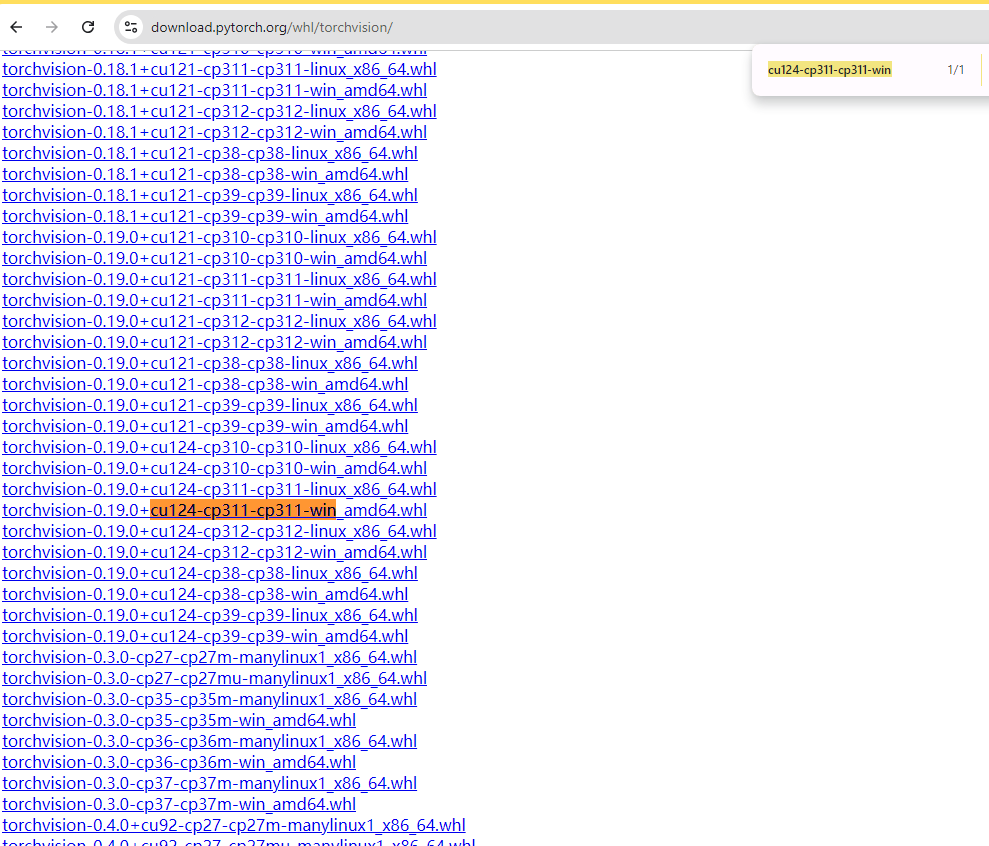Viewport: 989px width, 846px height.
Task: Select torchvision-0.3.0-cp36-cp36m-manylinux1_x86_64.whl
Action: [209, 741]
